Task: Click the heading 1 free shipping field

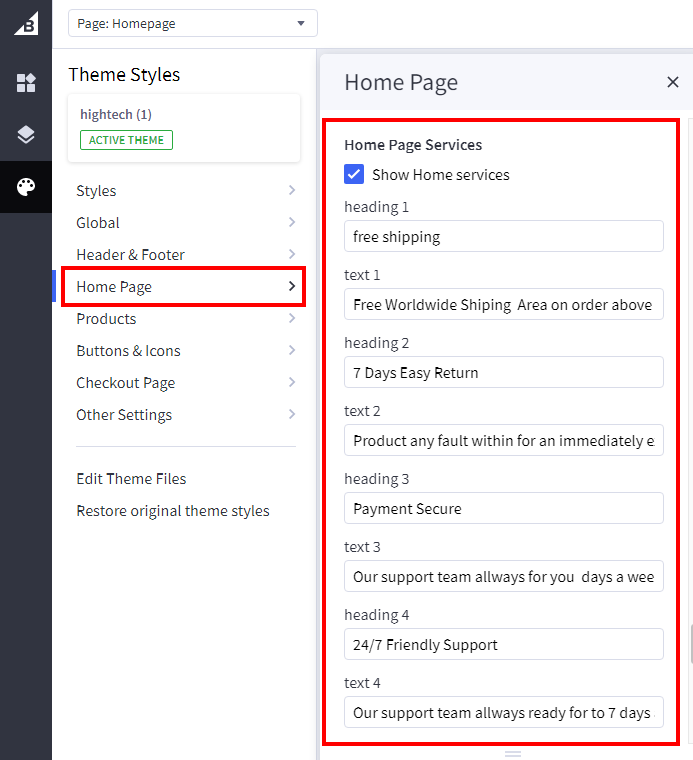Action: click(x=504, y=237)
